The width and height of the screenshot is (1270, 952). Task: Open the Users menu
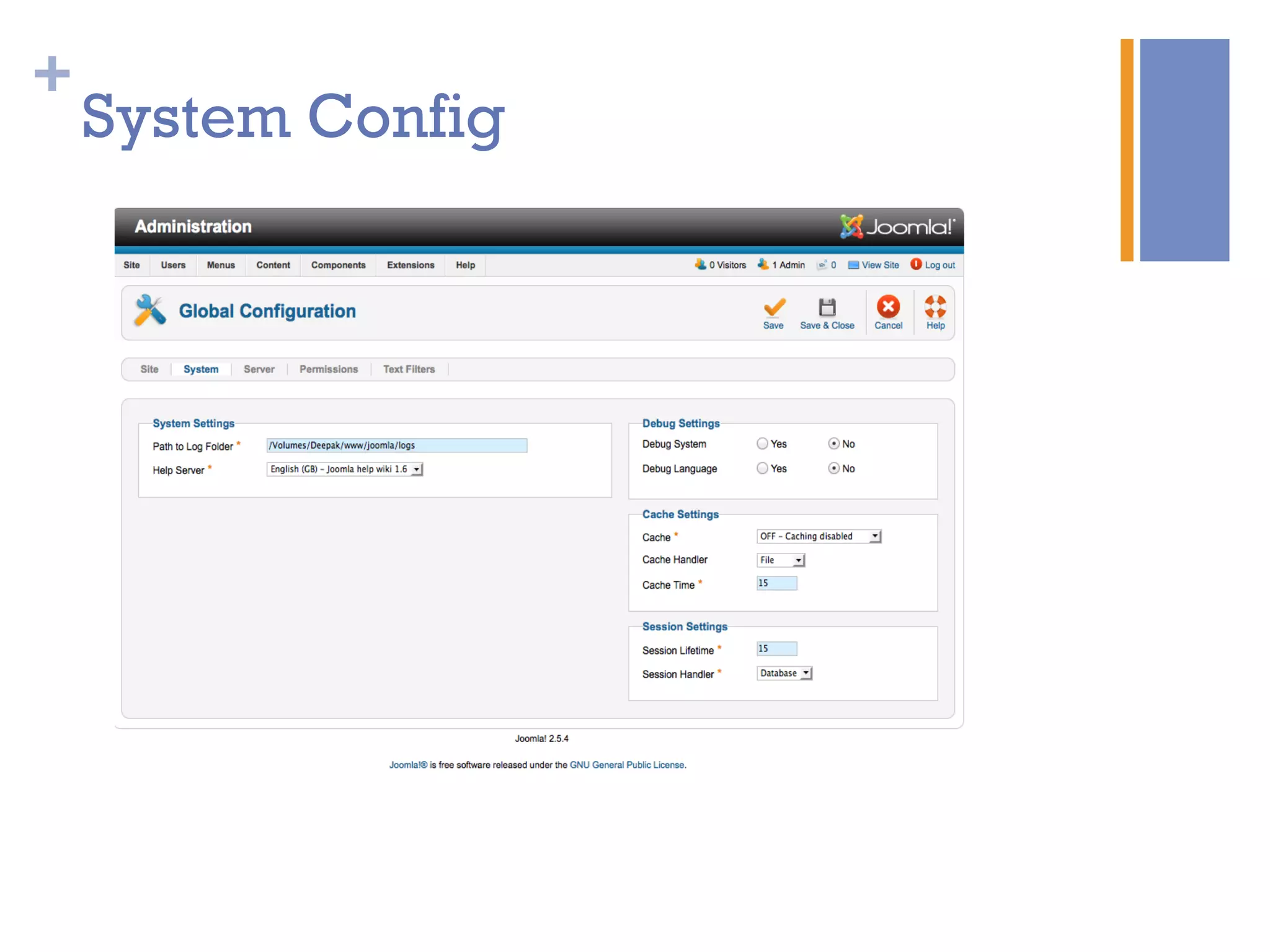pyautogui.click(x=173, y=265)
